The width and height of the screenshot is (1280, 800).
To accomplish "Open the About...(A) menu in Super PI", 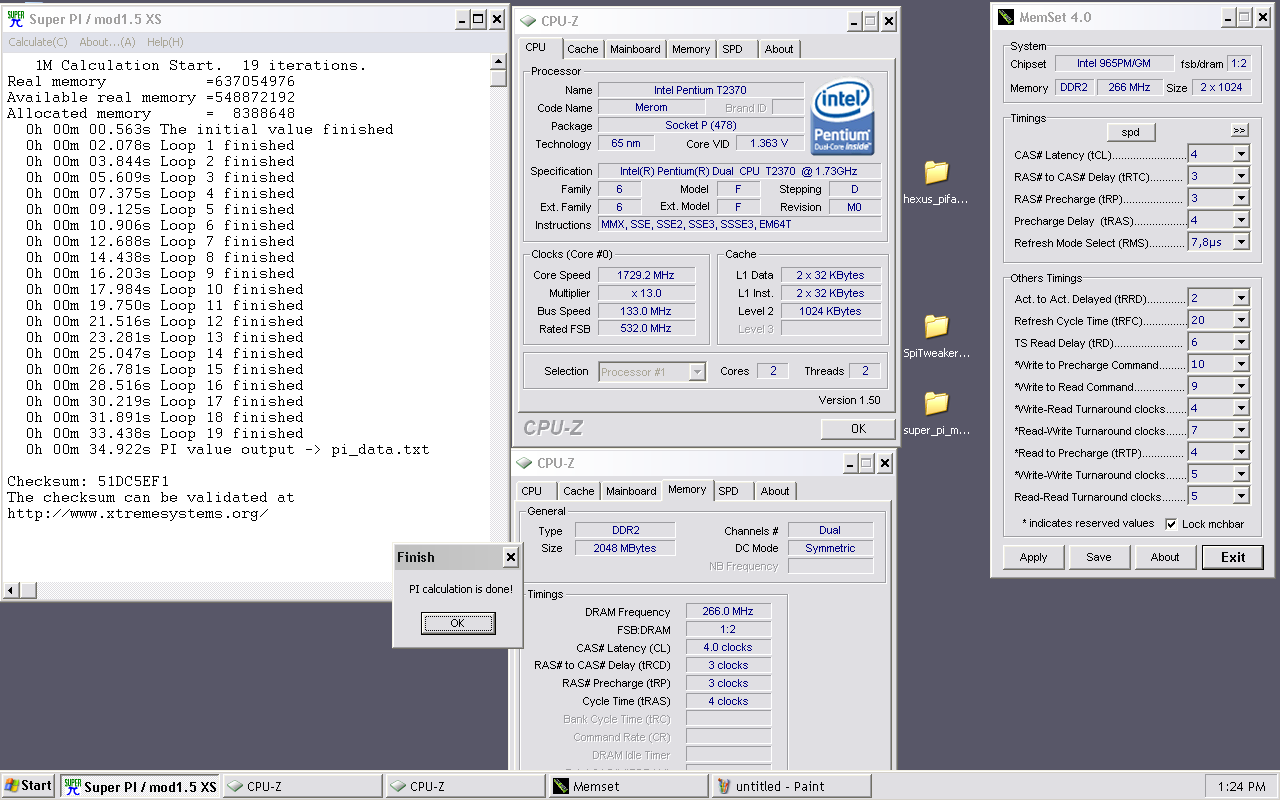I will [x=107, y=42].
